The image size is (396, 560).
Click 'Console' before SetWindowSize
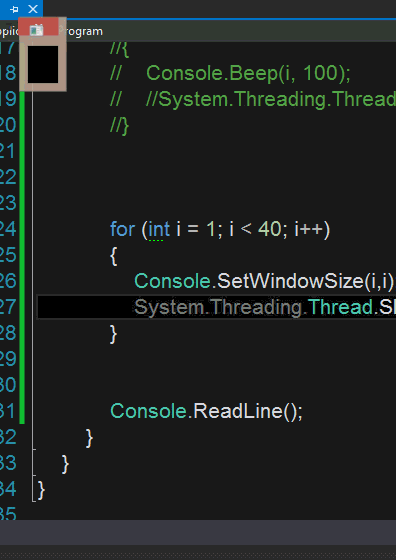173,281
